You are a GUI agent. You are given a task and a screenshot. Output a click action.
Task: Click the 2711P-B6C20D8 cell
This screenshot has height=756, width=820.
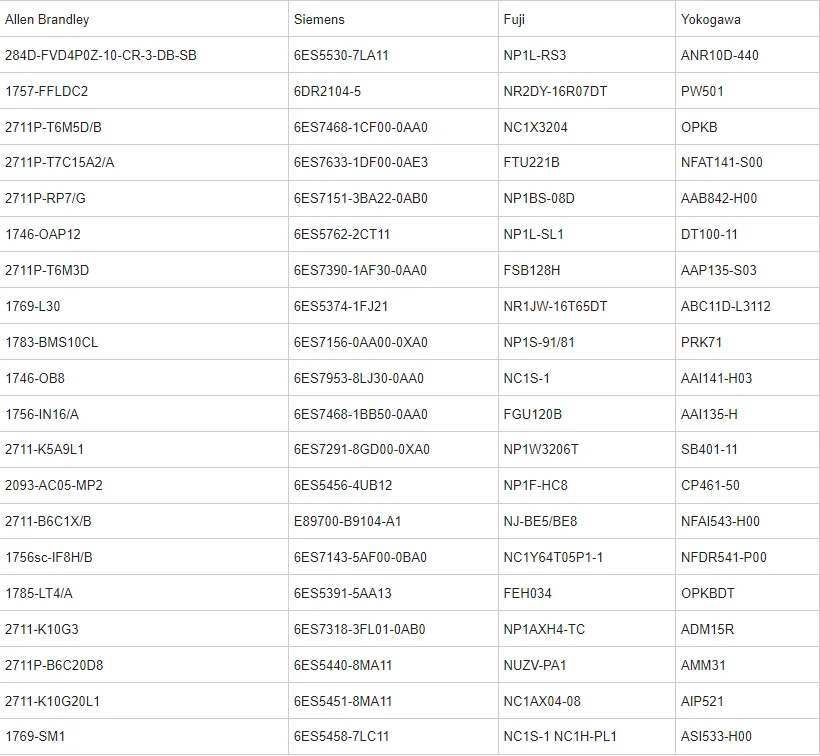point(54,665)
